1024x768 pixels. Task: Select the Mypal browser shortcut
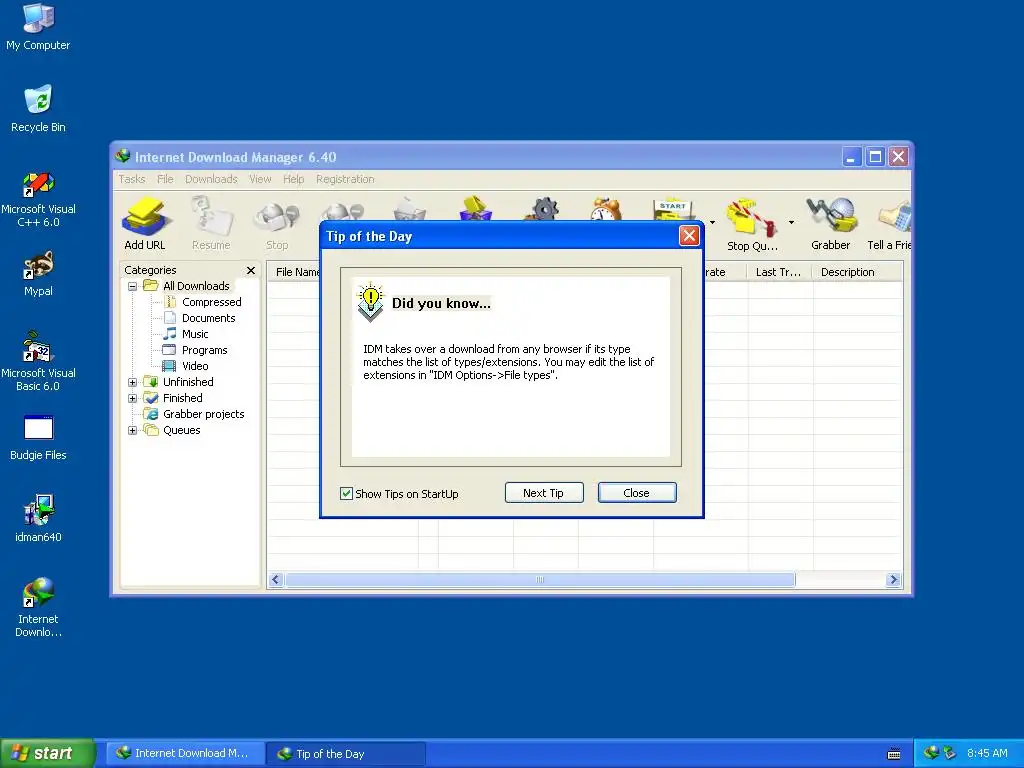tap(38, 274)
